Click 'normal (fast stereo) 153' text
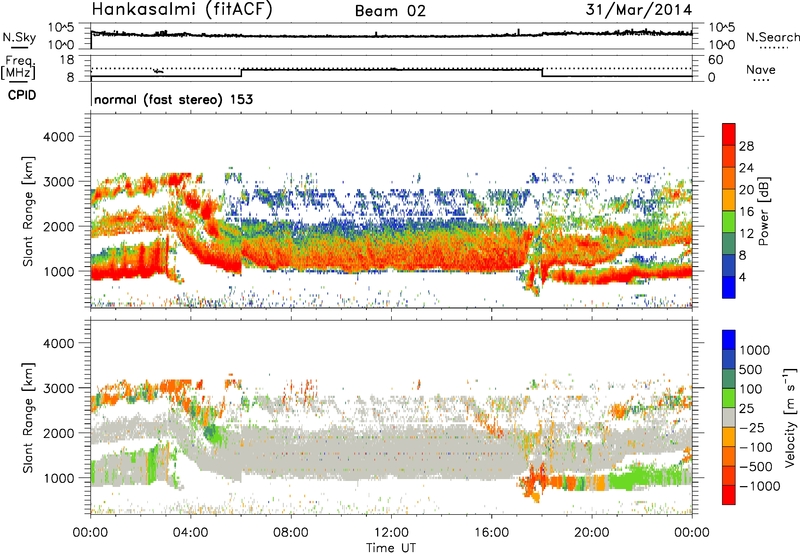This screenshot has height=554, width=800. point(173,99)
